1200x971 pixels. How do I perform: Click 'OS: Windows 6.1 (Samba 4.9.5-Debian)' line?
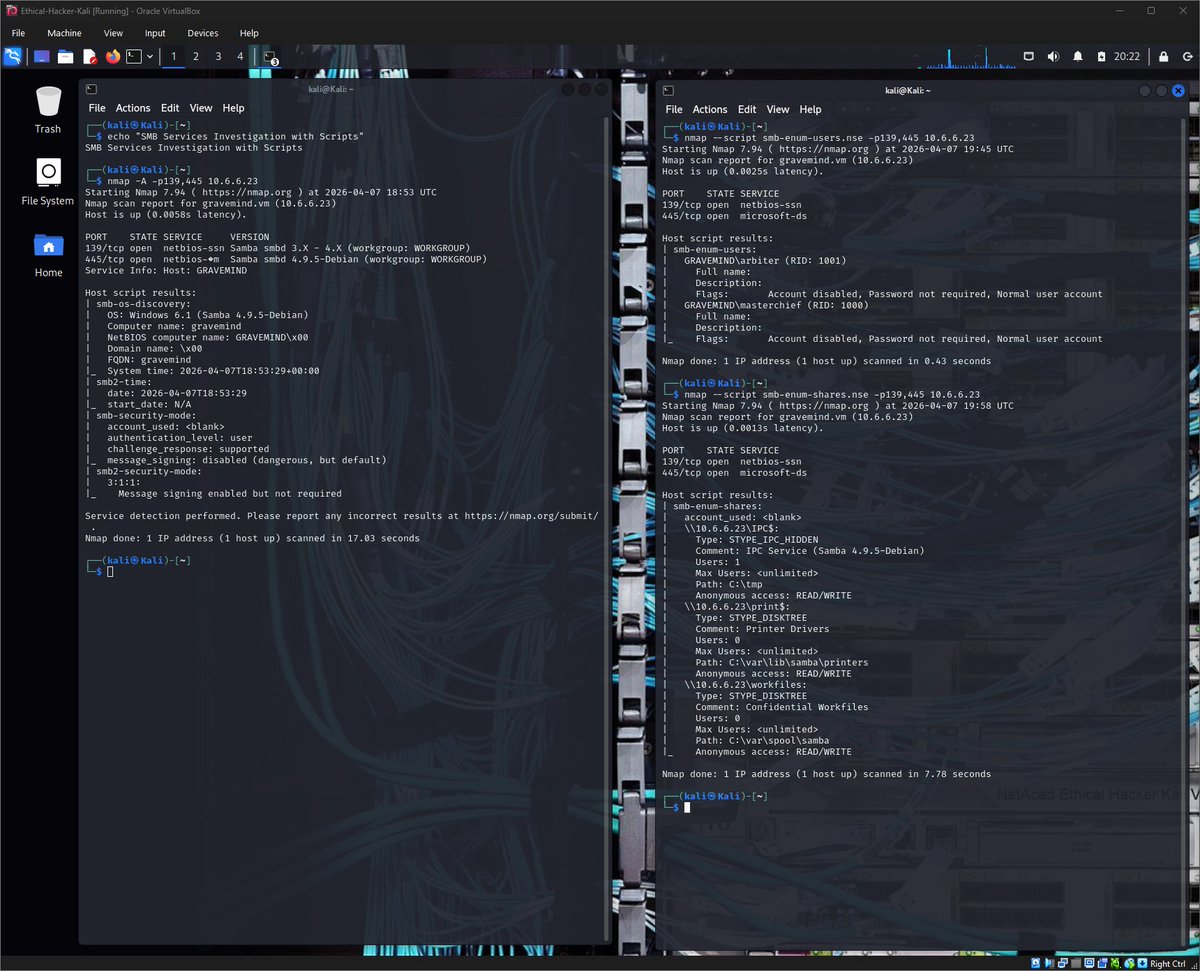(x=206, y=314)
